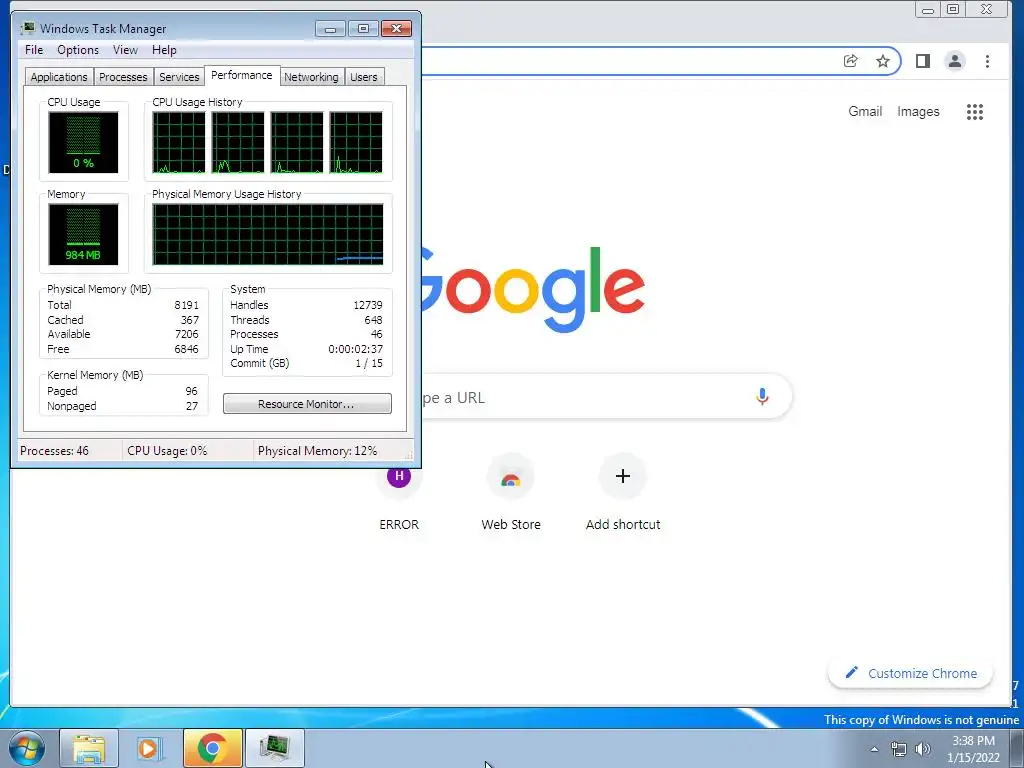Open network status tray icon
Image resolution: width=1024 pixels, height=768 pixels.
[x=899, y=749]
